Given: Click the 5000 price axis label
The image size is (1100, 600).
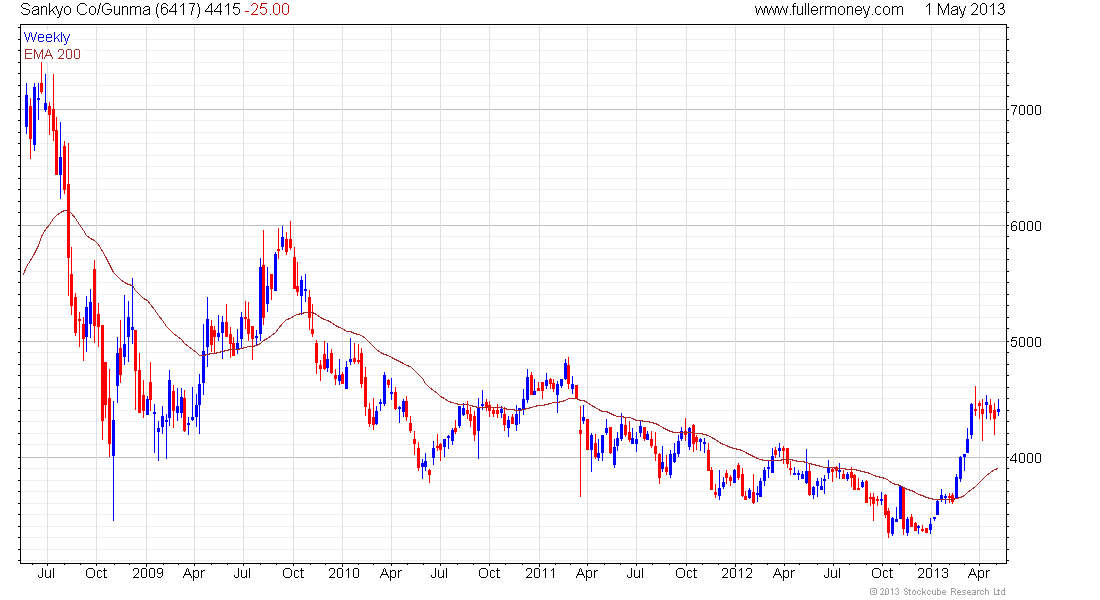Looking at the screenshot, I should click(x=1026, y=342).
